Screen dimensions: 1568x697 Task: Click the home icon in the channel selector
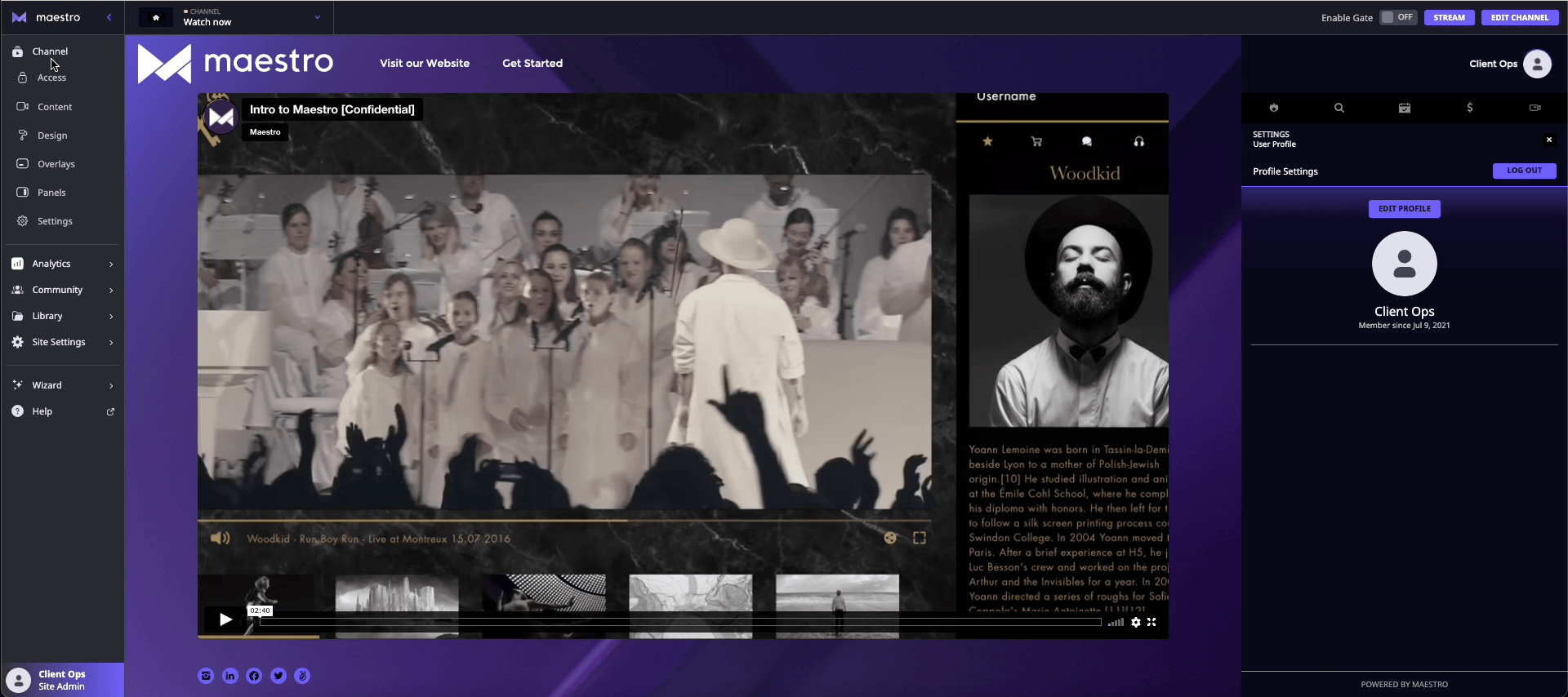(156, 17)
